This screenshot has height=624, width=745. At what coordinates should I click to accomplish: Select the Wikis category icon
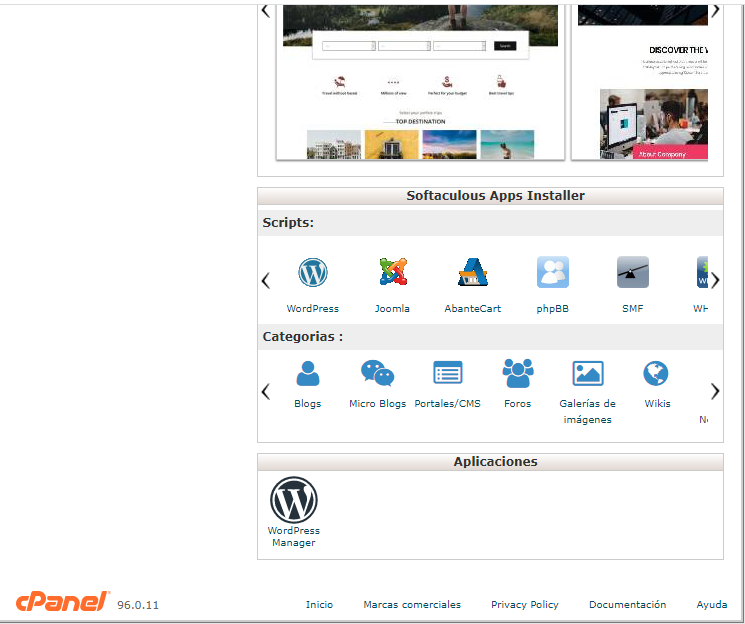656,374
